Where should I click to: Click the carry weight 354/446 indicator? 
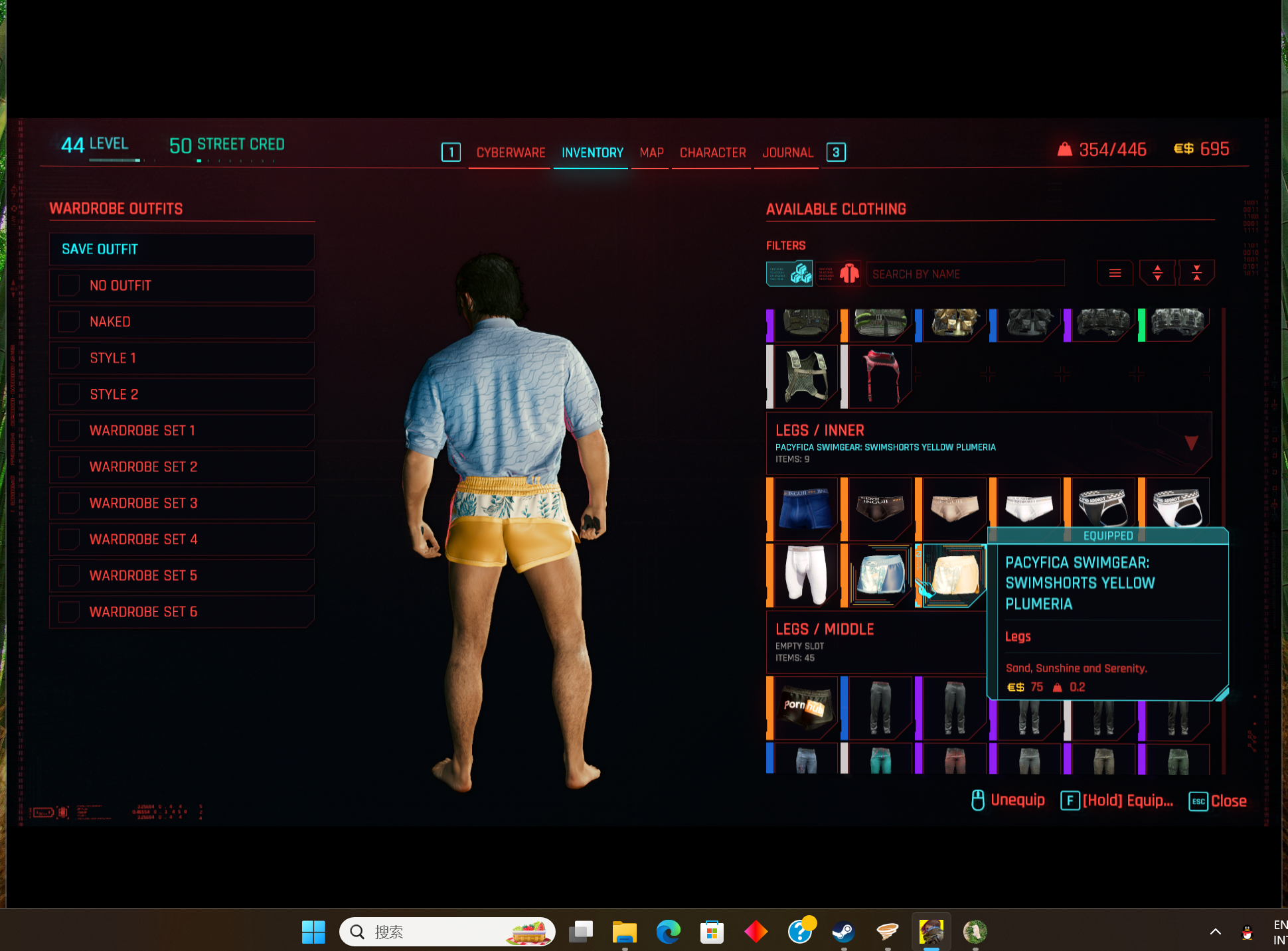1102,149
